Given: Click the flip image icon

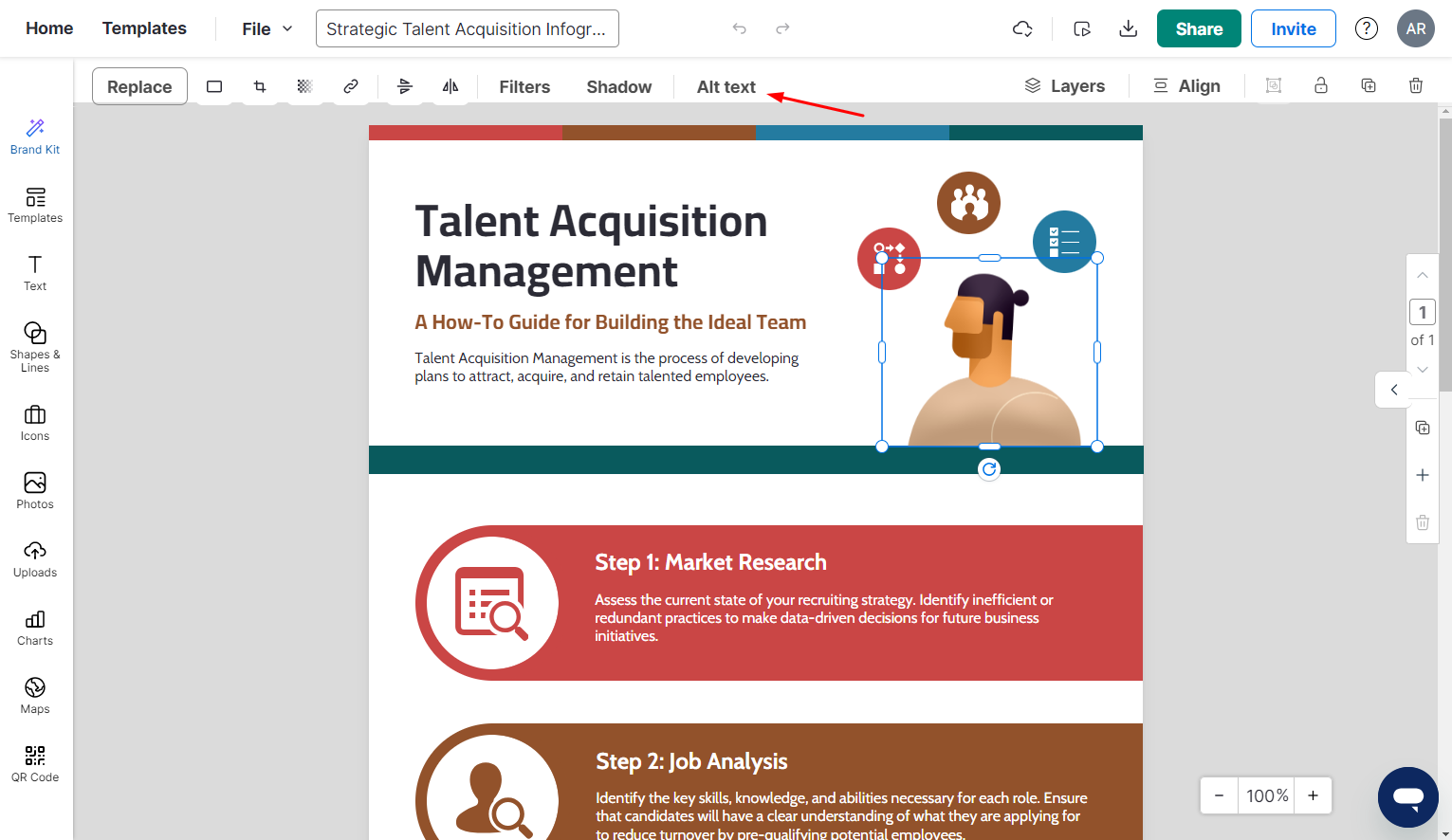Looking at the screenshot, I should (x=450, y=86).
